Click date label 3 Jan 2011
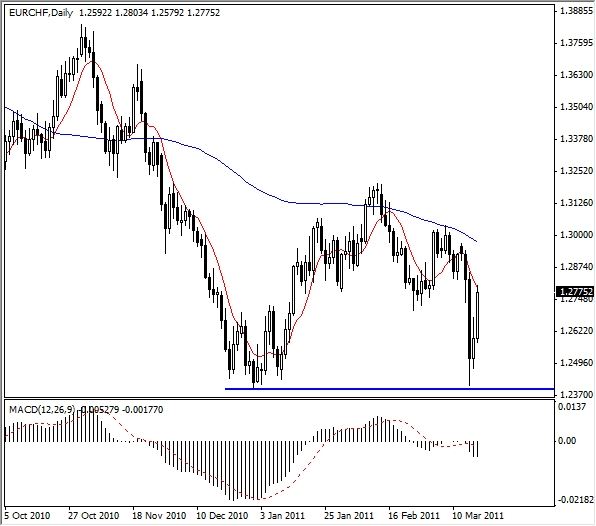Image resolution: width=596 pixels, height=526 pixels. (x=282, y=516)
